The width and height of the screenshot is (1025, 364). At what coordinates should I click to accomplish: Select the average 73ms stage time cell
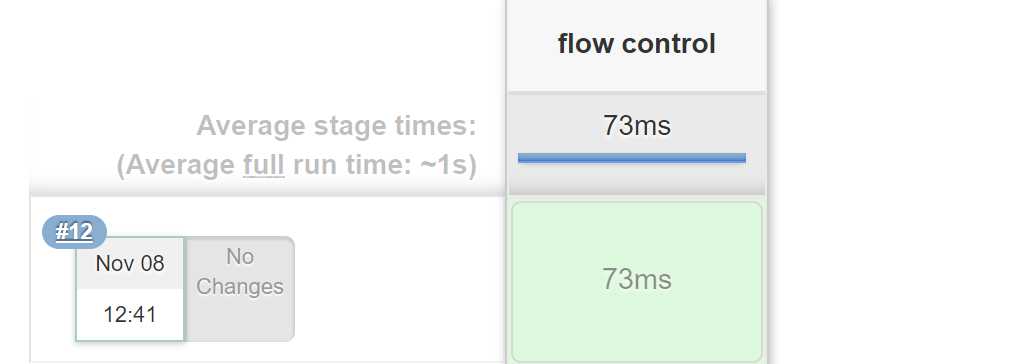pos(637,144)
